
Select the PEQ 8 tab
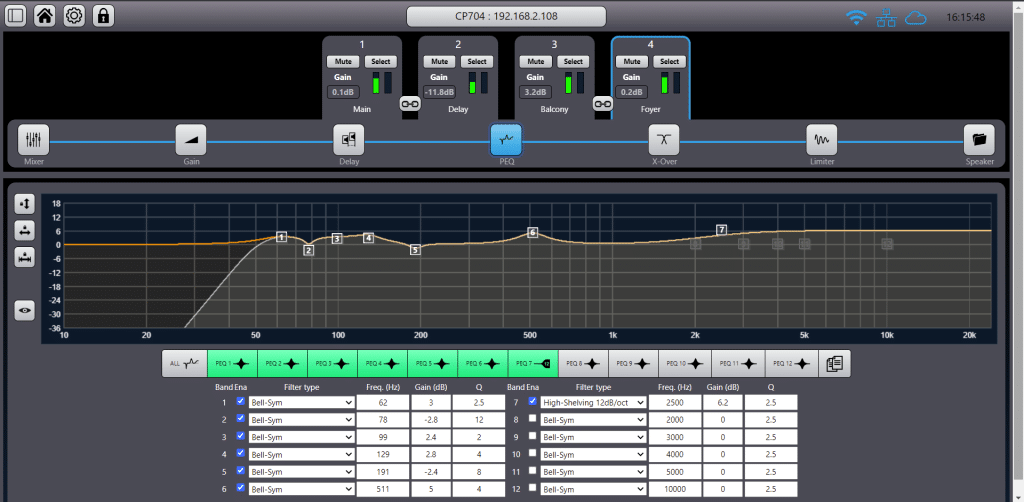pyautogui.click(x=583, y=364)
